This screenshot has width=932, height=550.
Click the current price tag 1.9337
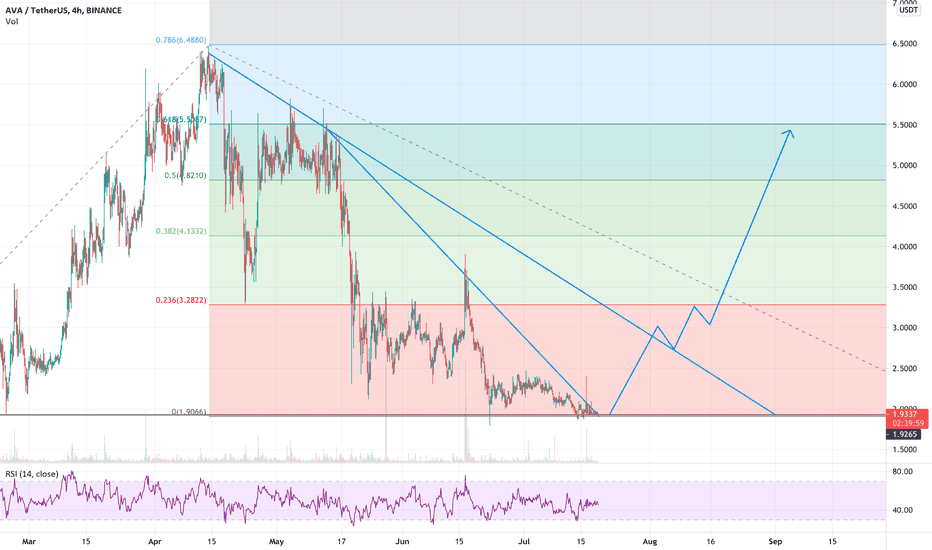(906, 414)
